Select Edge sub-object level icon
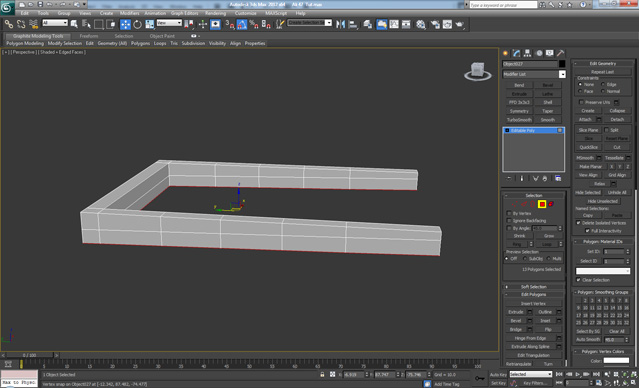639x388 pixels. pos(524,204)
